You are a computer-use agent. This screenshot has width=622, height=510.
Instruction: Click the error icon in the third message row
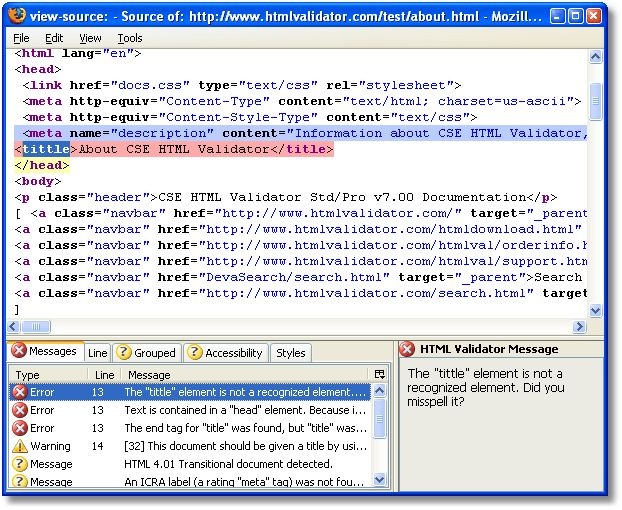point(20,429)
